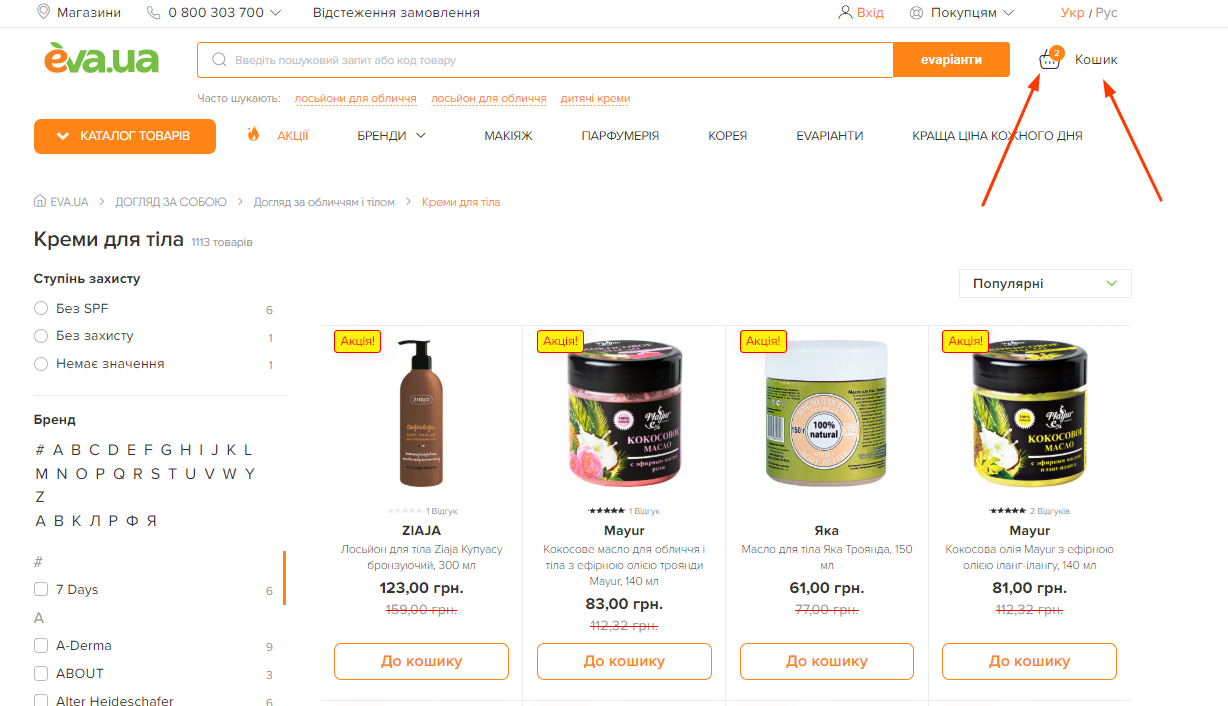Tick the A-Derma brand checkbox

[x=41, y=645]
